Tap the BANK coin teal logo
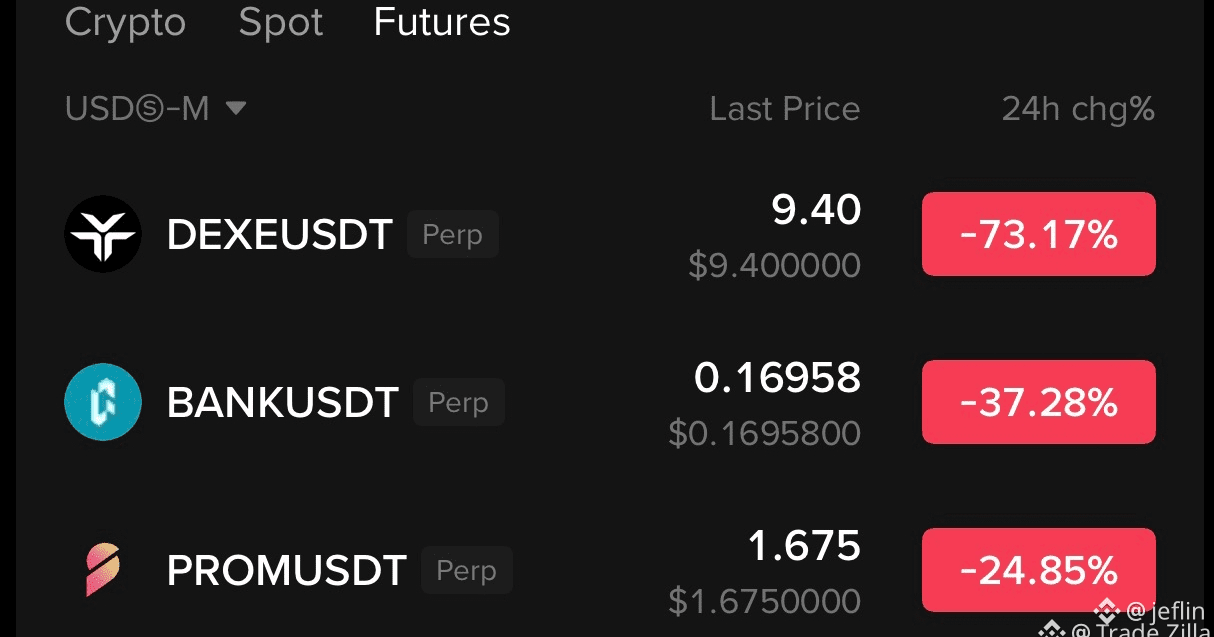Viewport: 1214px width, 637px height. coord(103,402)
